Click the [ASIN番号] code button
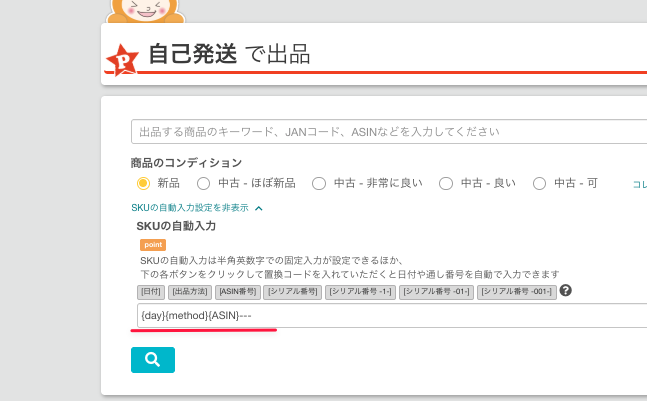 click(238, 292)
